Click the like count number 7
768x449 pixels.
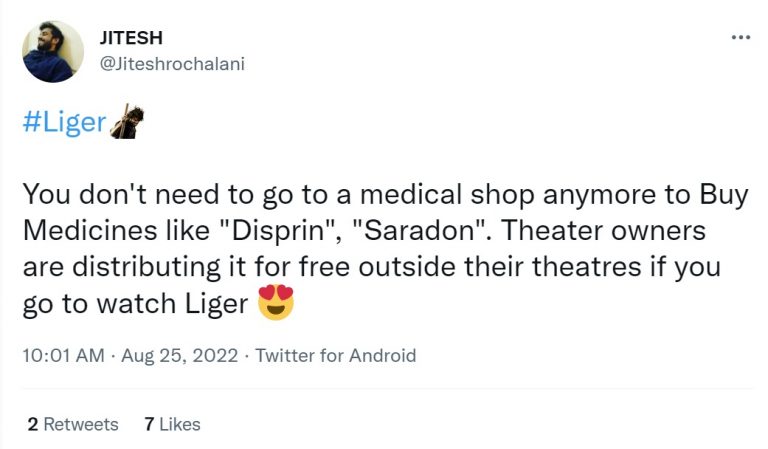click(x=149, y=424)
